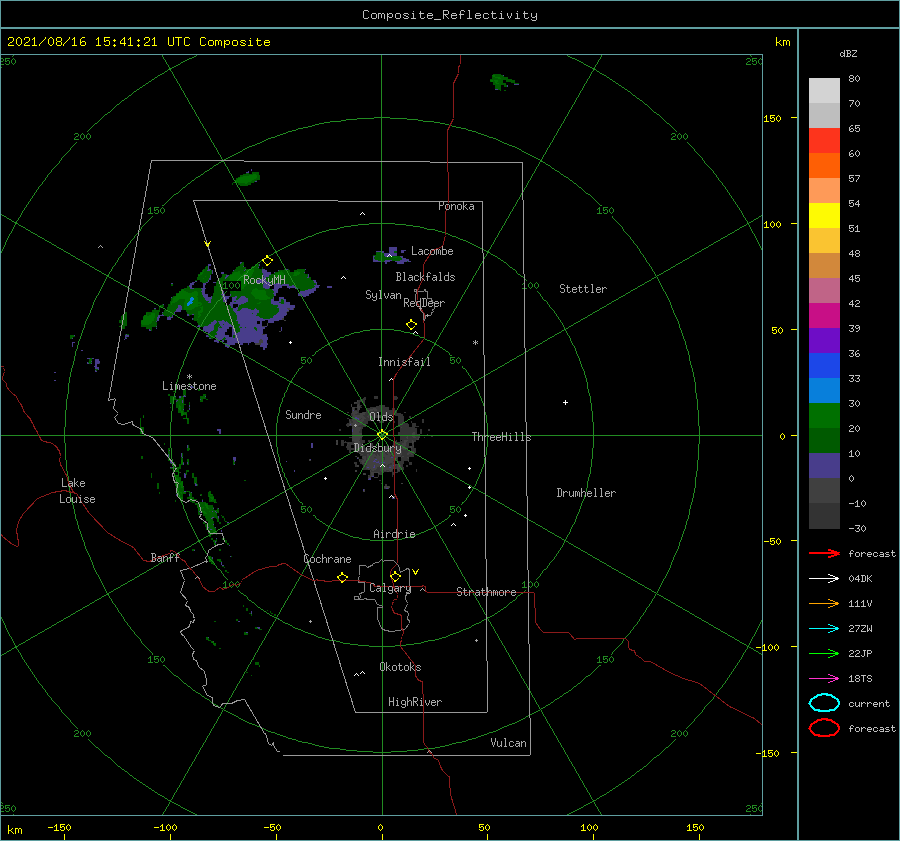Click the Airdrie label
900x841 pixels.
[x=394, y=534]
